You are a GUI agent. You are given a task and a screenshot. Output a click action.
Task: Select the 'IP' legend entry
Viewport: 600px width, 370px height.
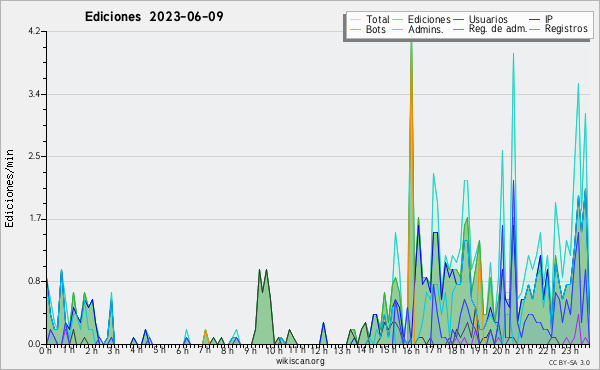(549, 19)
